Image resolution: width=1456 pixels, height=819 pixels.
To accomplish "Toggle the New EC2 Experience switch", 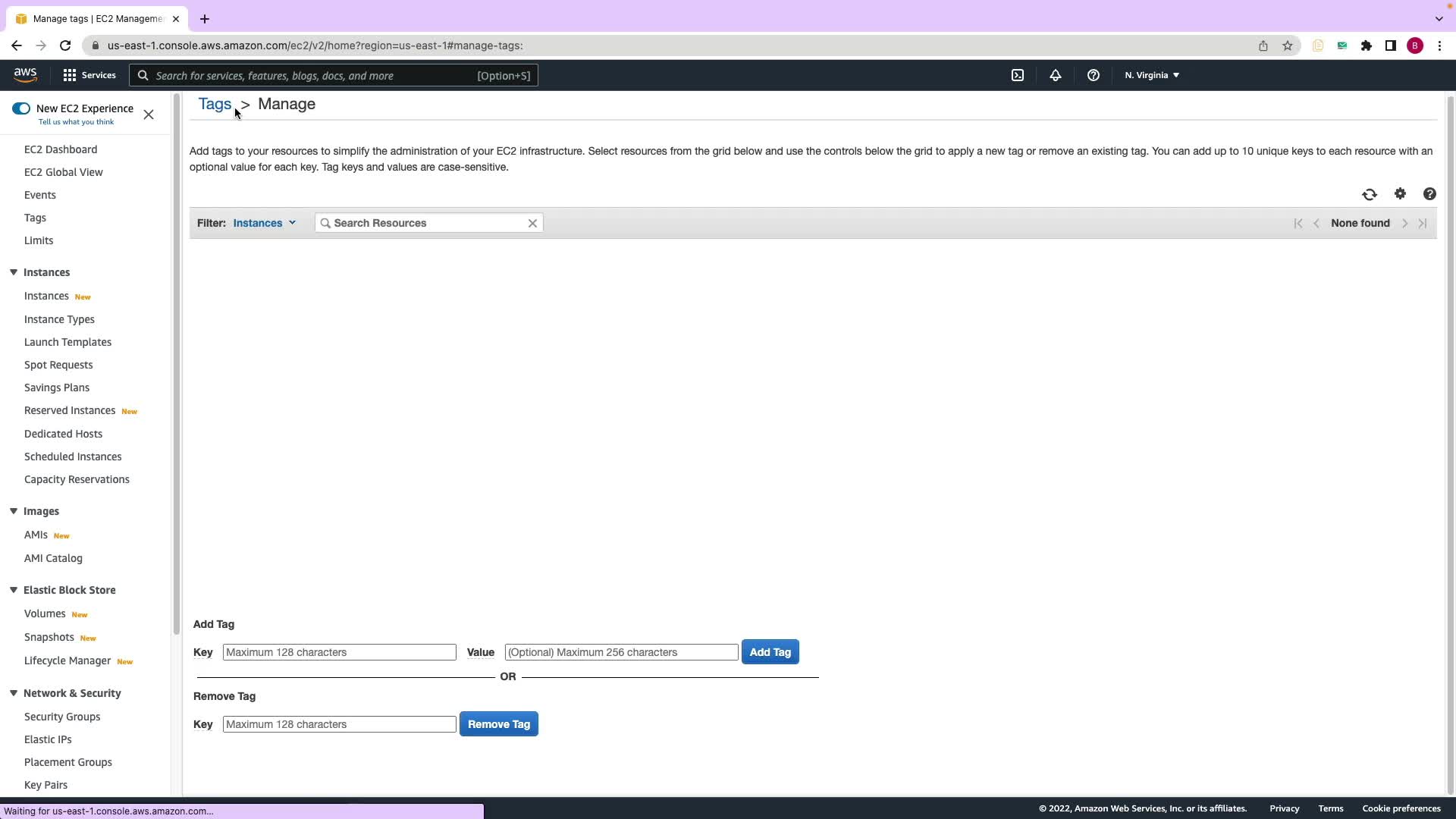I will 21,108.
